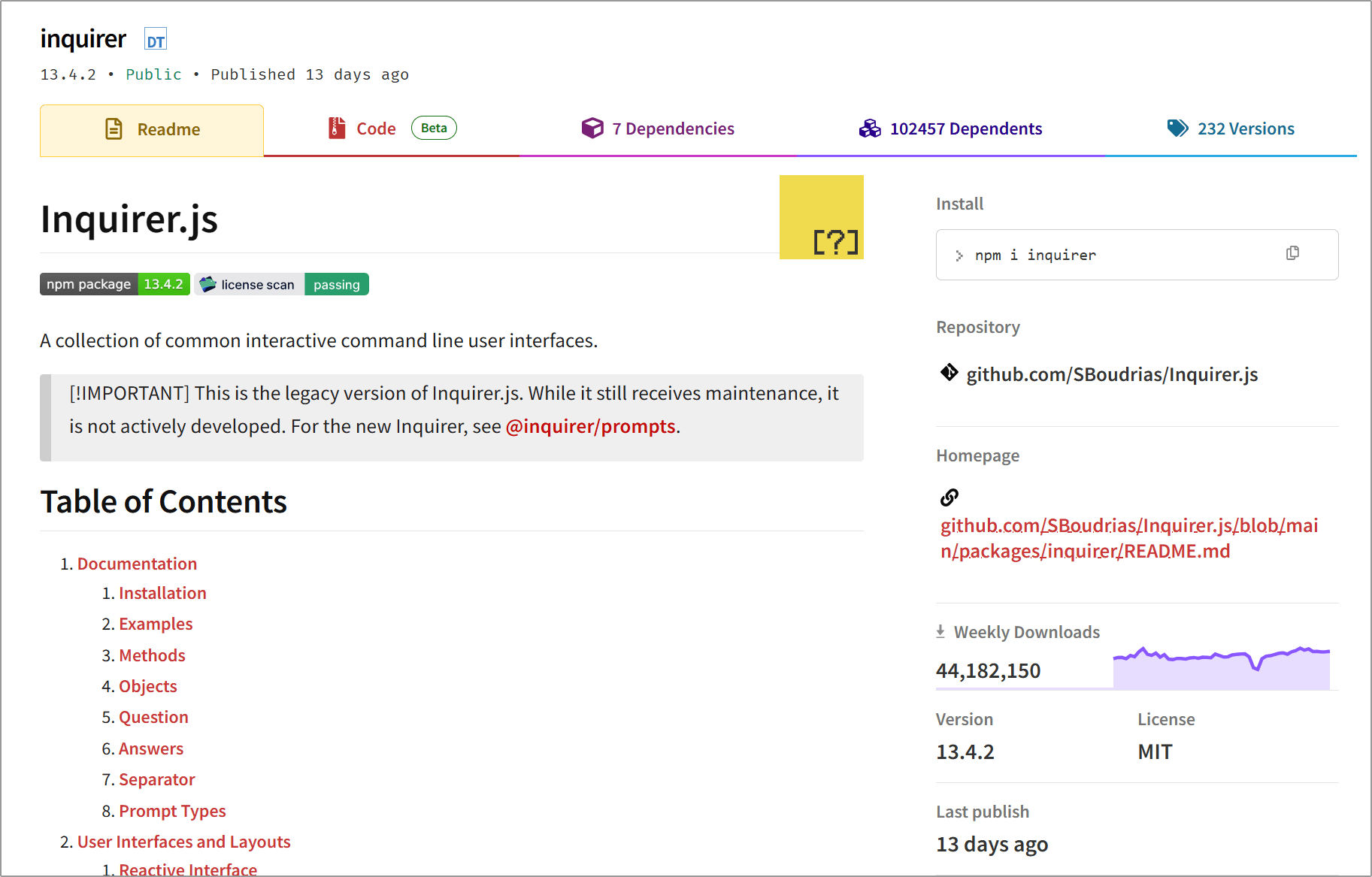Open the @inquirer/prompts link

coord(591,427)
